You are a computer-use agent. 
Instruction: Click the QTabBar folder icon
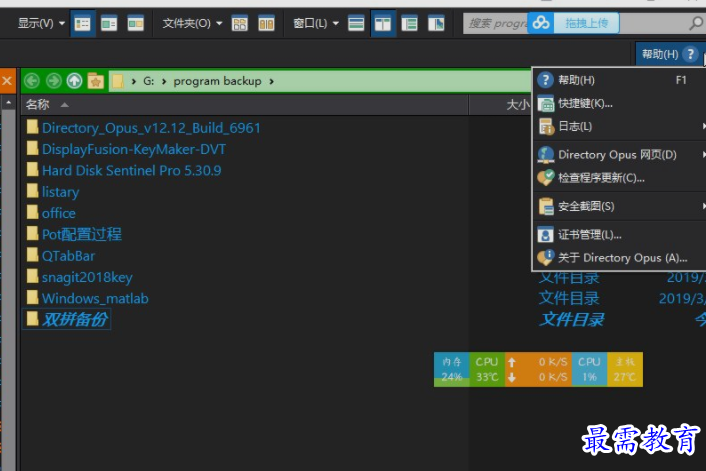coord(32,254)
